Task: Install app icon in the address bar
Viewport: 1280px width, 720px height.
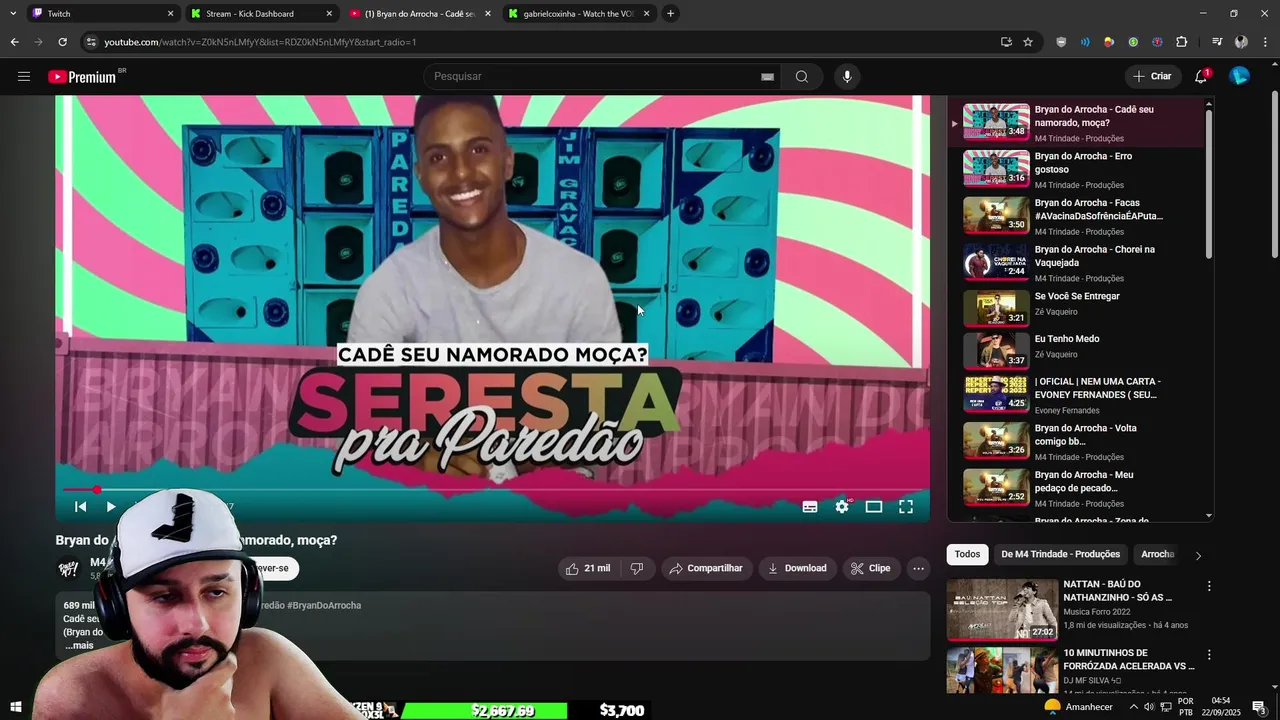Action: click(x=1006, y=42)
